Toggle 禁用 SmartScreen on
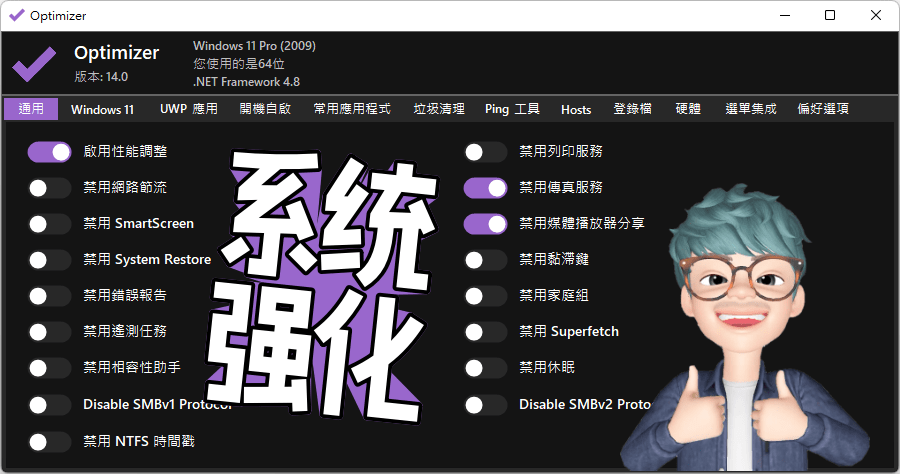The width and height of the screenshot is (900, 474). (49, 223)
